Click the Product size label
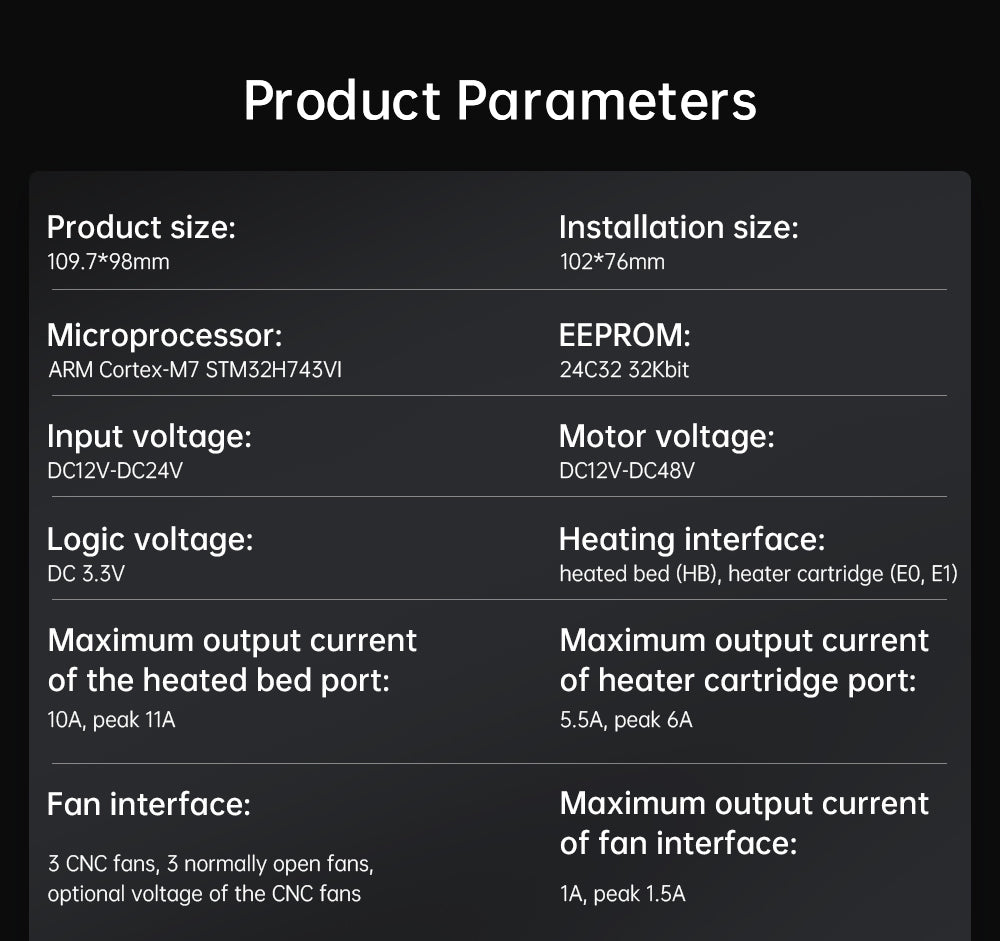This screenshot has width=1000, height=941. (x=141, y=228)
